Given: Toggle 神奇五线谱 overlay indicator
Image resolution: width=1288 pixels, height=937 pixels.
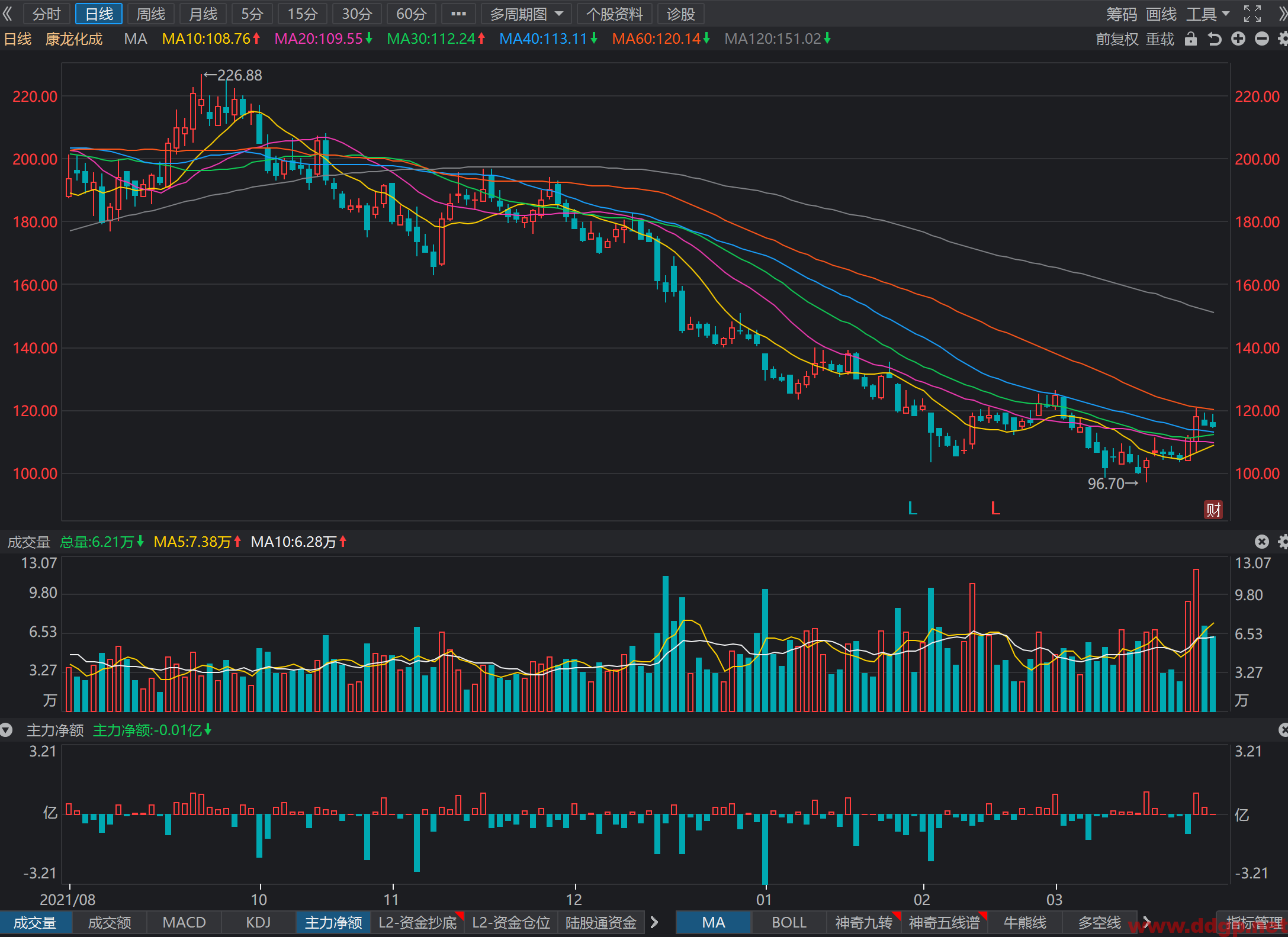Looking at the screenshot, I should (945, 922).
